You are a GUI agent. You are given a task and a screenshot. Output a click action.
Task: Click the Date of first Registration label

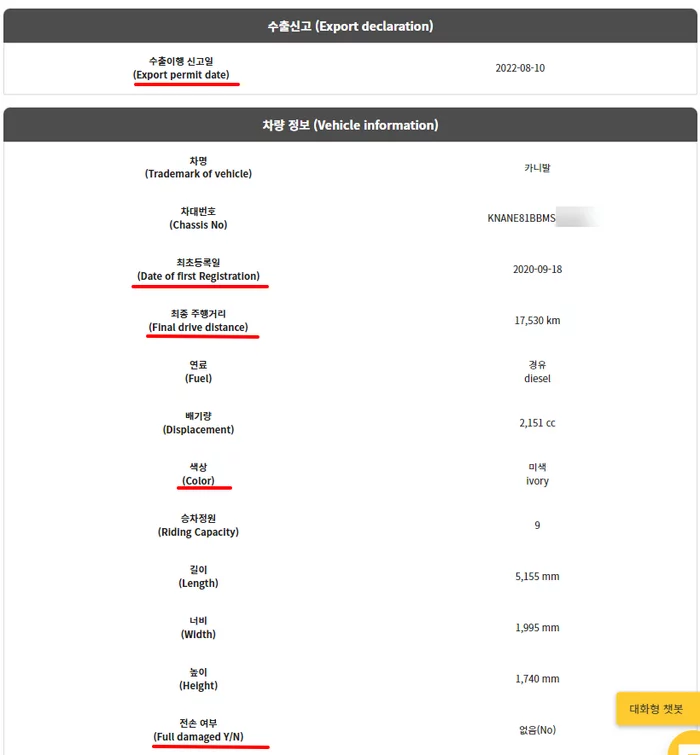198,276
